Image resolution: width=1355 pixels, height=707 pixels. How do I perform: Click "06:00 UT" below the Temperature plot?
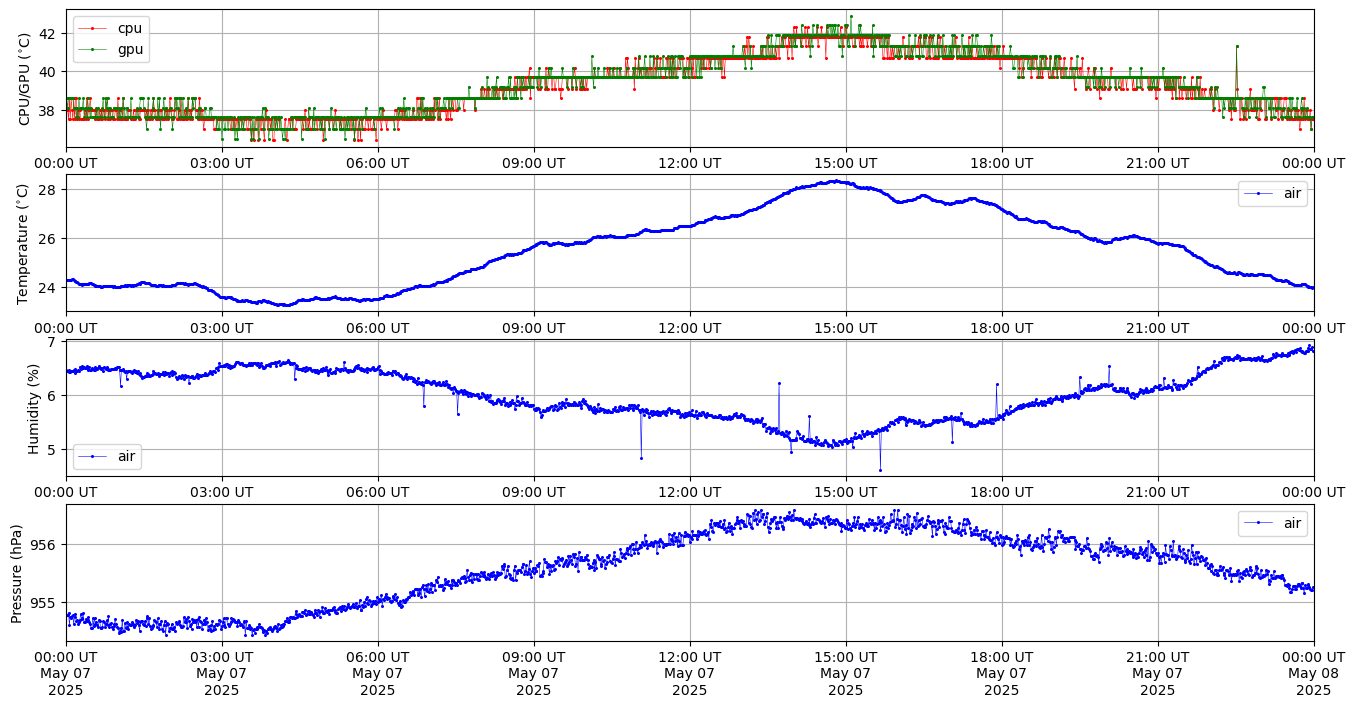(x=378, y=328)
